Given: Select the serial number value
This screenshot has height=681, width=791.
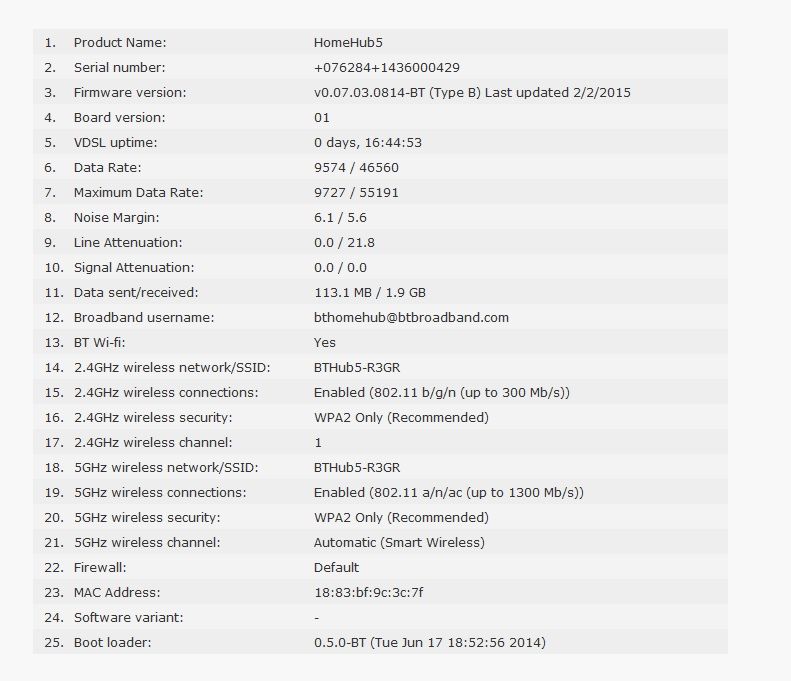Looking at the screenshot, I should [386, 68].
